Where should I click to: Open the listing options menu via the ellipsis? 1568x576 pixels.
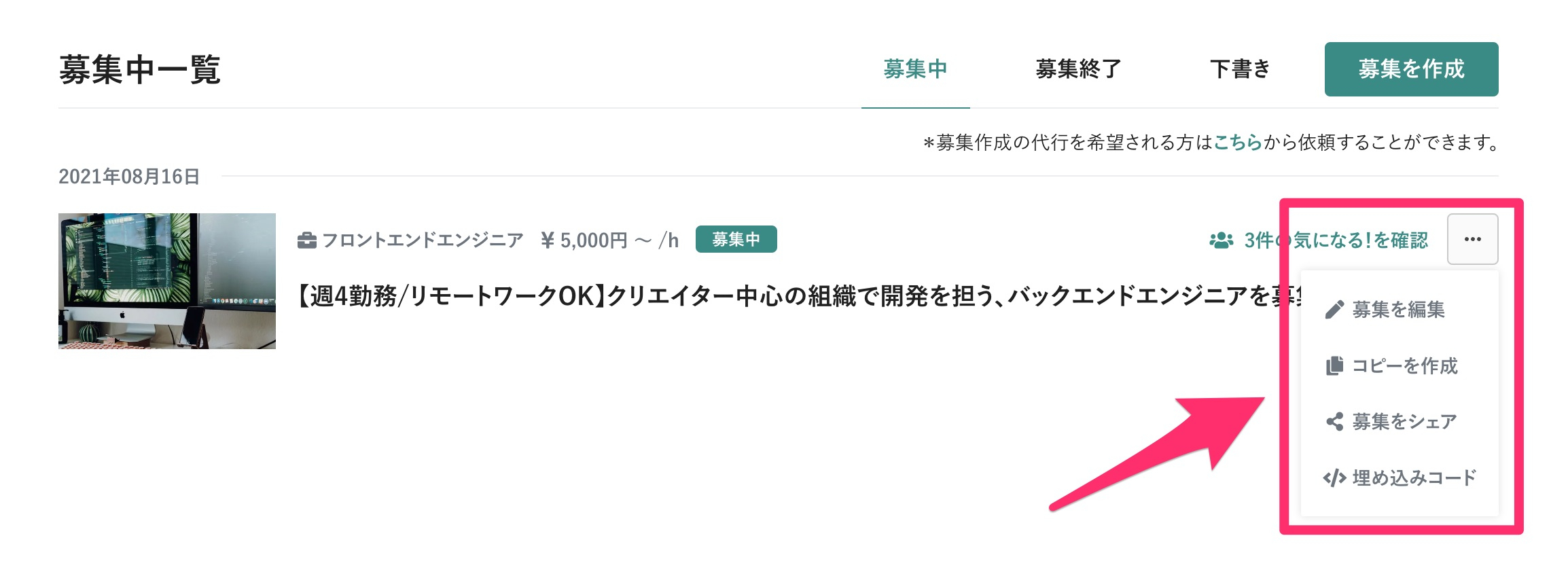[1472, 239]
